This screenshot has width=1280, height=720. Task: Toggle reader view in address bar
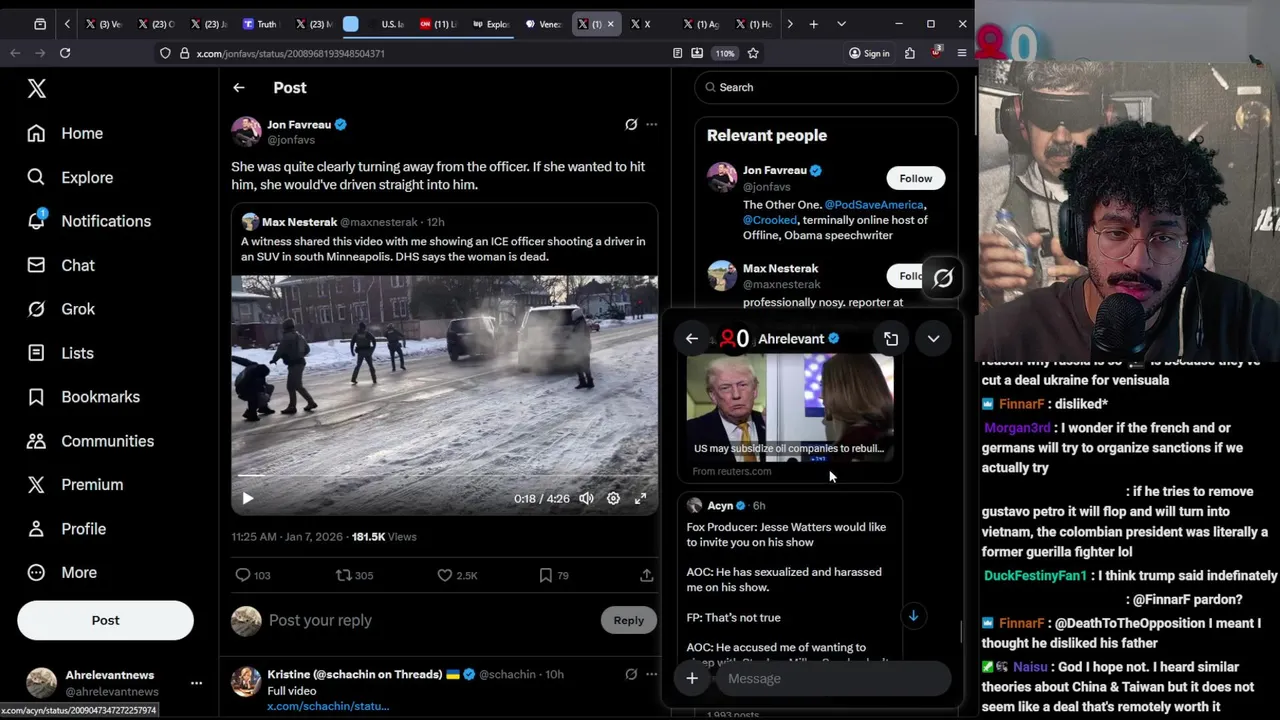pyautogui.click(x=678, y=53)
